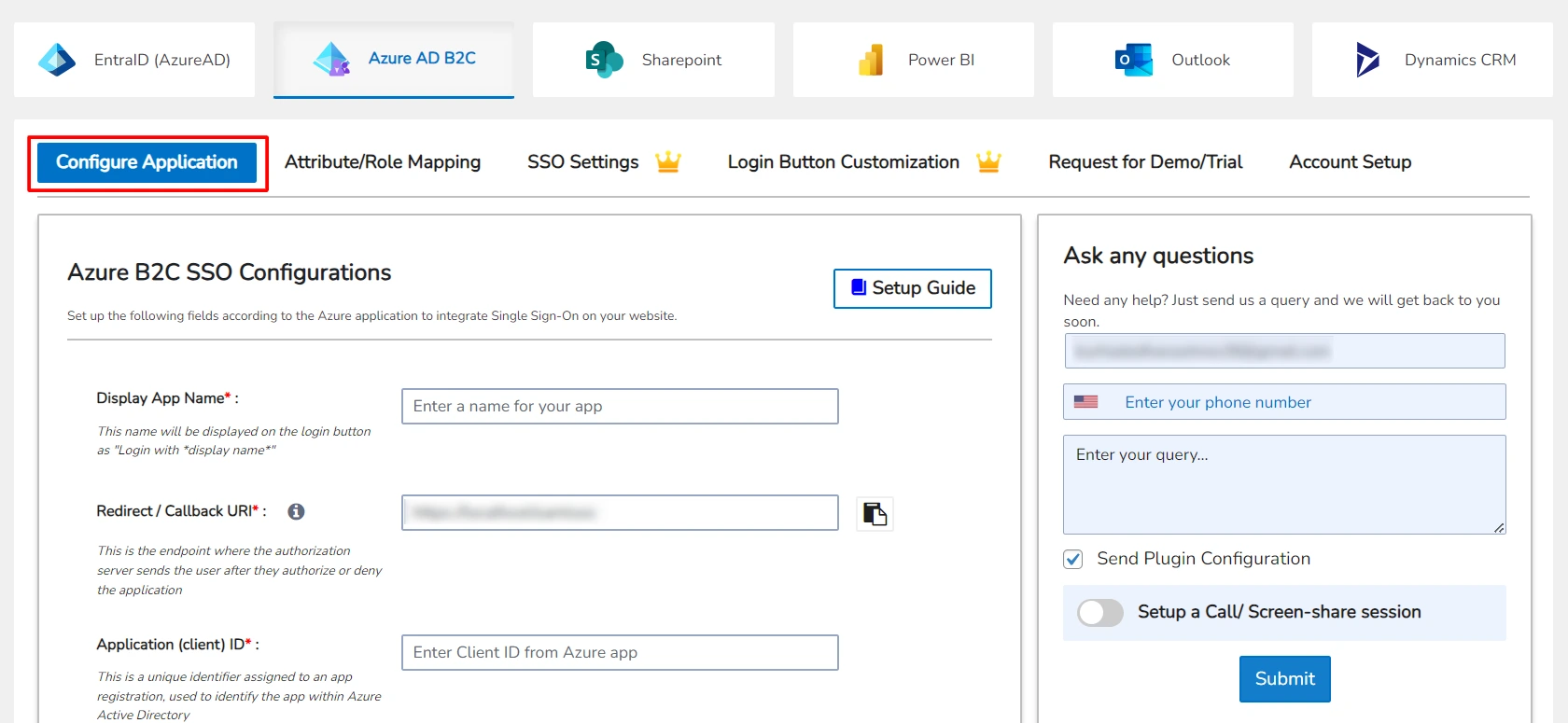
Task: Click the Display App Name label
Action: tap(167, 398)
